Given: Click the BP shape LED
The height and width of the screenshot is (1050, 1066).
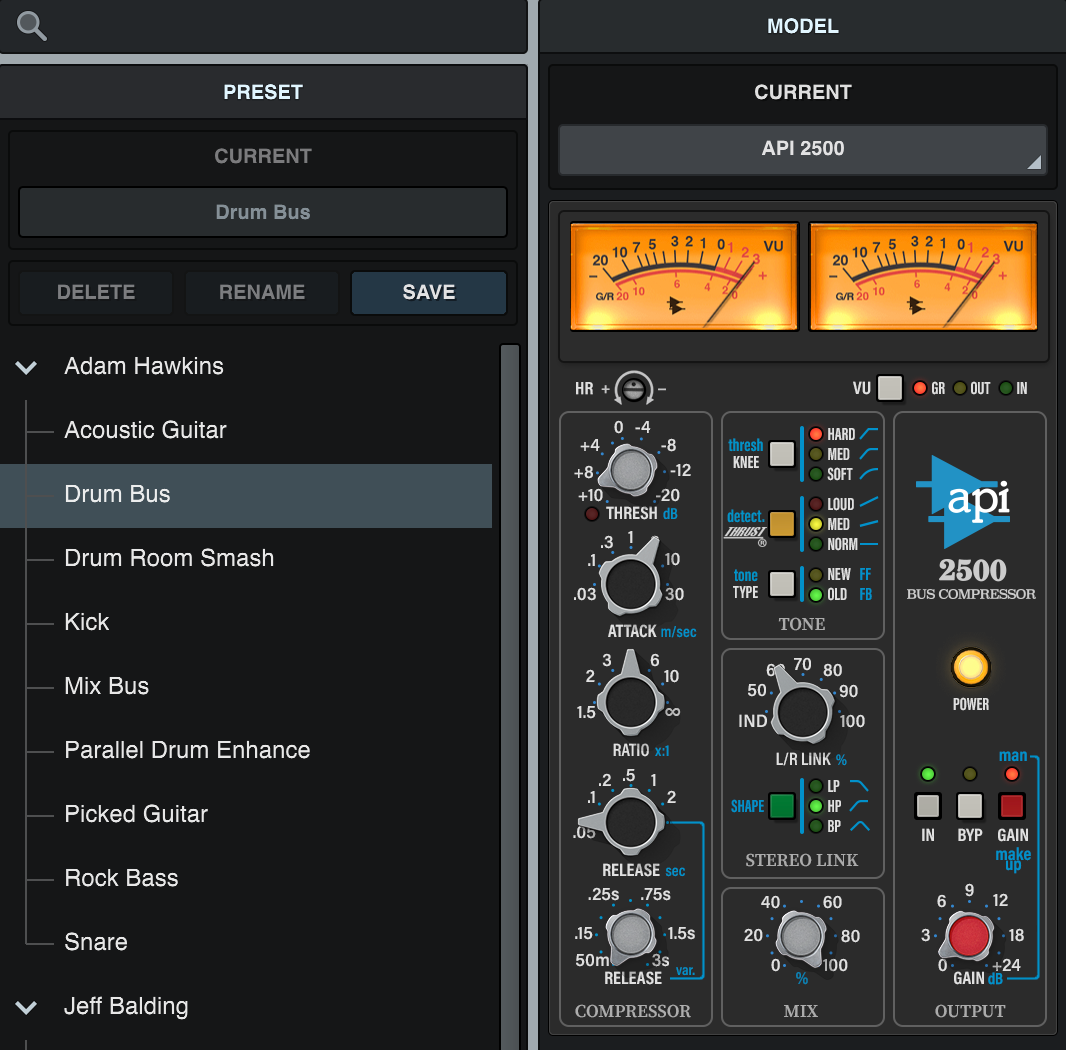Looking at the screenshot, I should point(816,826).
